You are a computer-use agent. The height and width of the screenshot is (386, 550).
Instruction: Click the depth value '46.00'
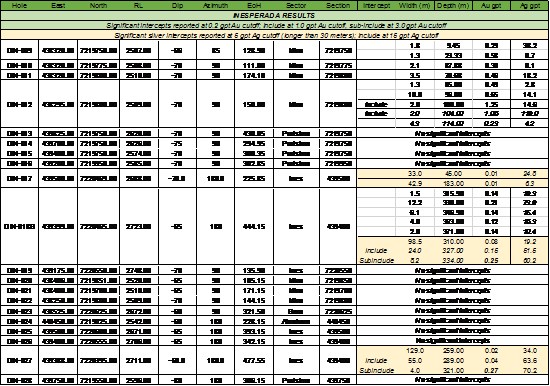(x=453, y=173)
